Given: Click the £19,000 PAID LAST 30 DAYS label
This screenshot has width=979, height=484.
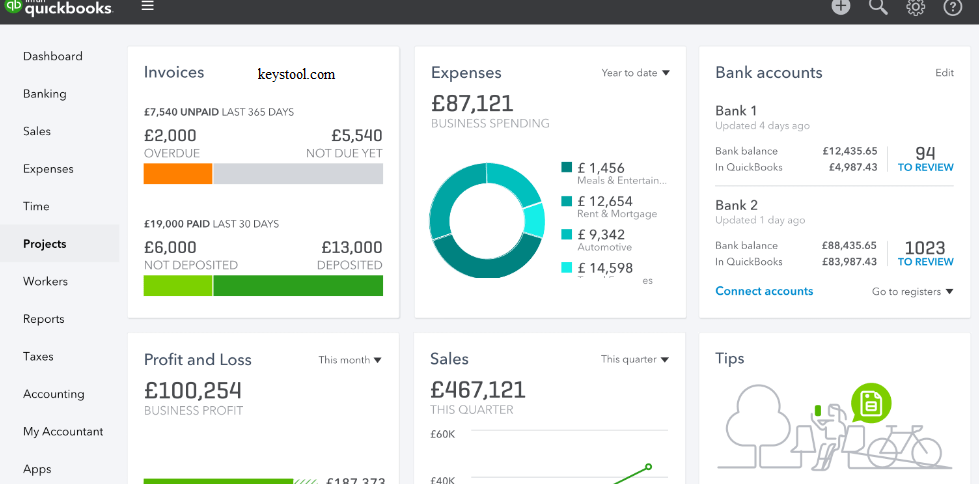Looking at the screenshot, I should point(211,224).
